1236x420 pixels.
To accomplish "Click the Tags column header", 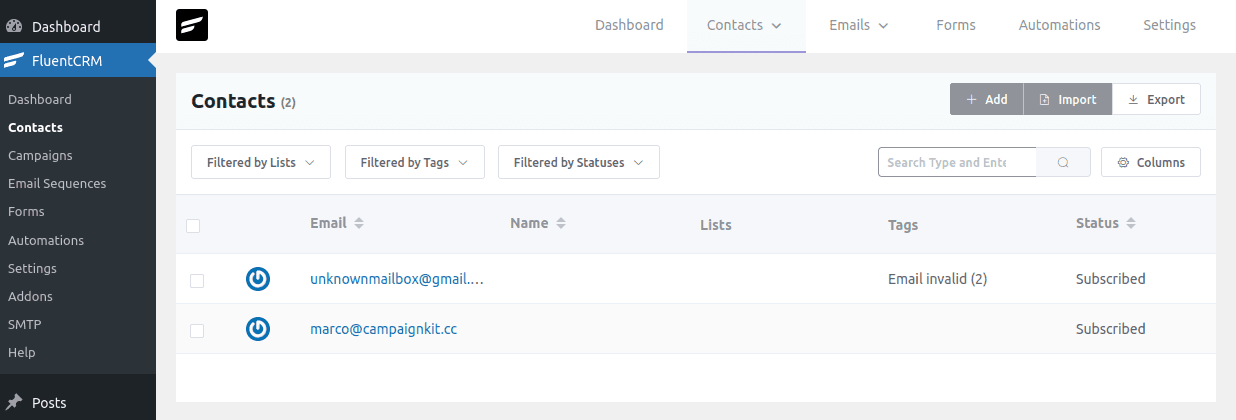I will pyautogui.click(x=903, y=225).
